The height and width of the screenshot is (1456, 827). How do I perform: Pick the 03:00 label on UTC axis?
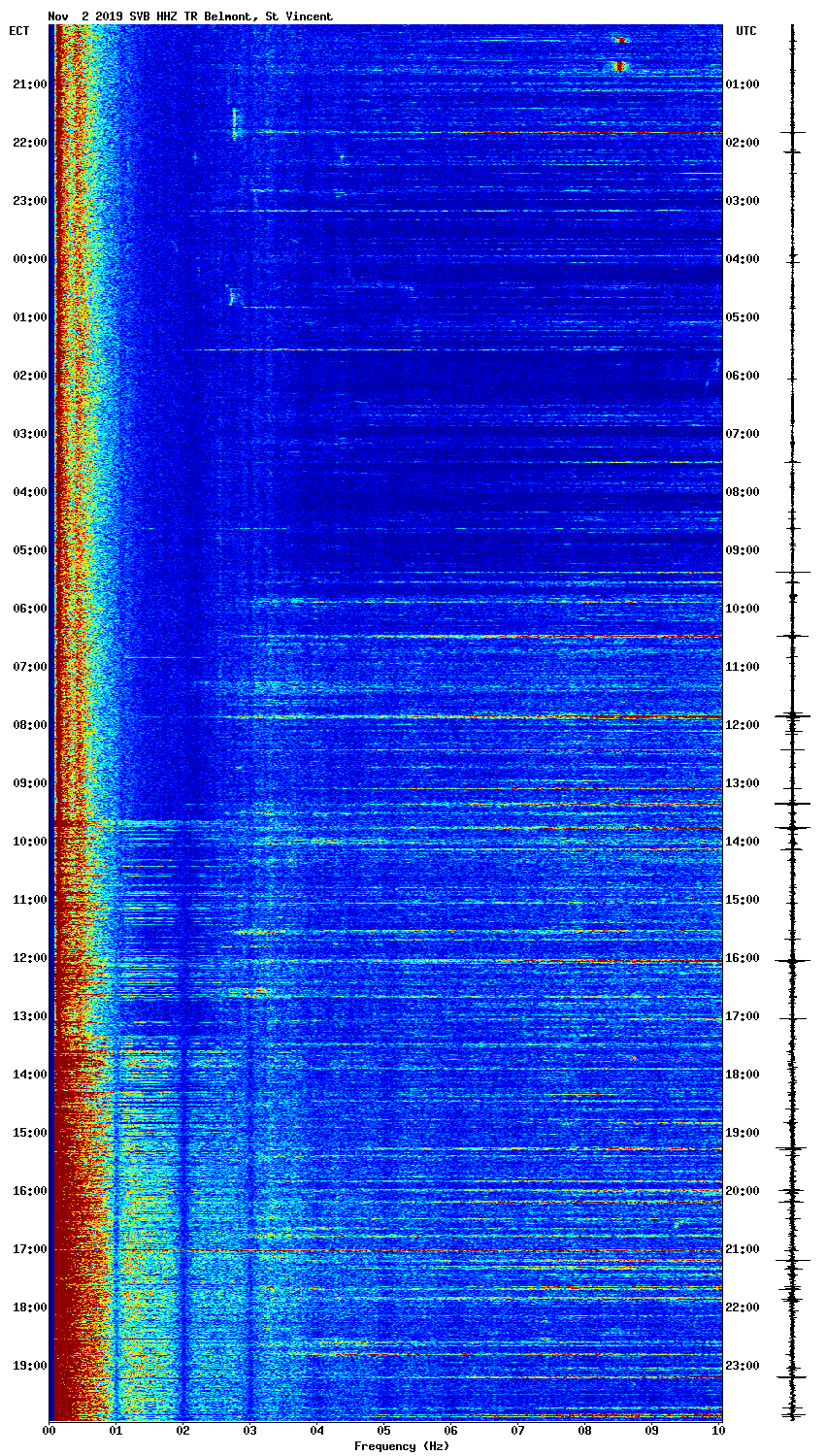click(743, 201)
